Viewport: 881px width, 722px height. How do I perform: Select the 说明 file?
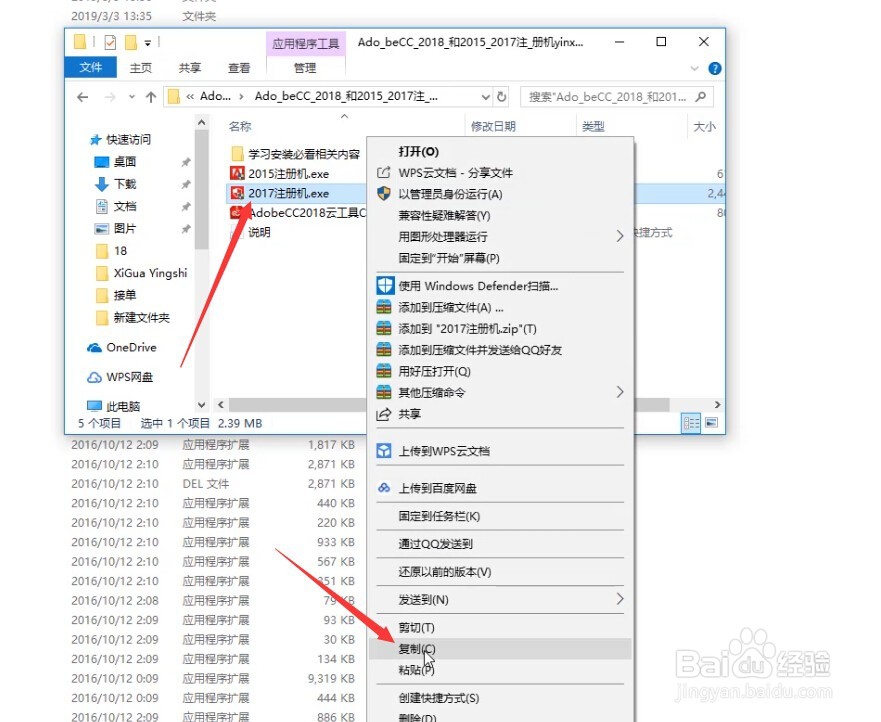259,232
